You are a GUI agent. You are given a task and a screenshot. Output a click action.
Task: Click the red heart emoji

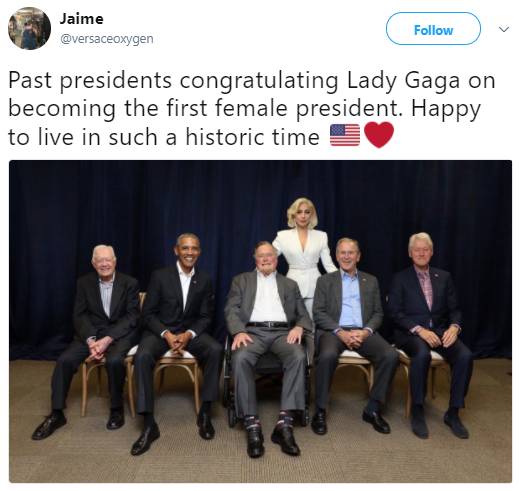click(379, 135)
